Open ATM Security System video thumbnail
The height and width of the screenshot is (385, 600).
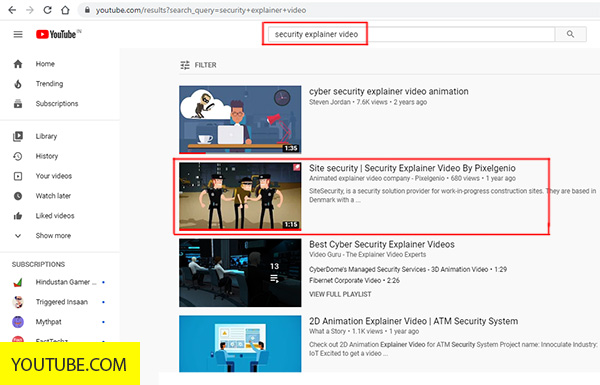coord(240,344)
